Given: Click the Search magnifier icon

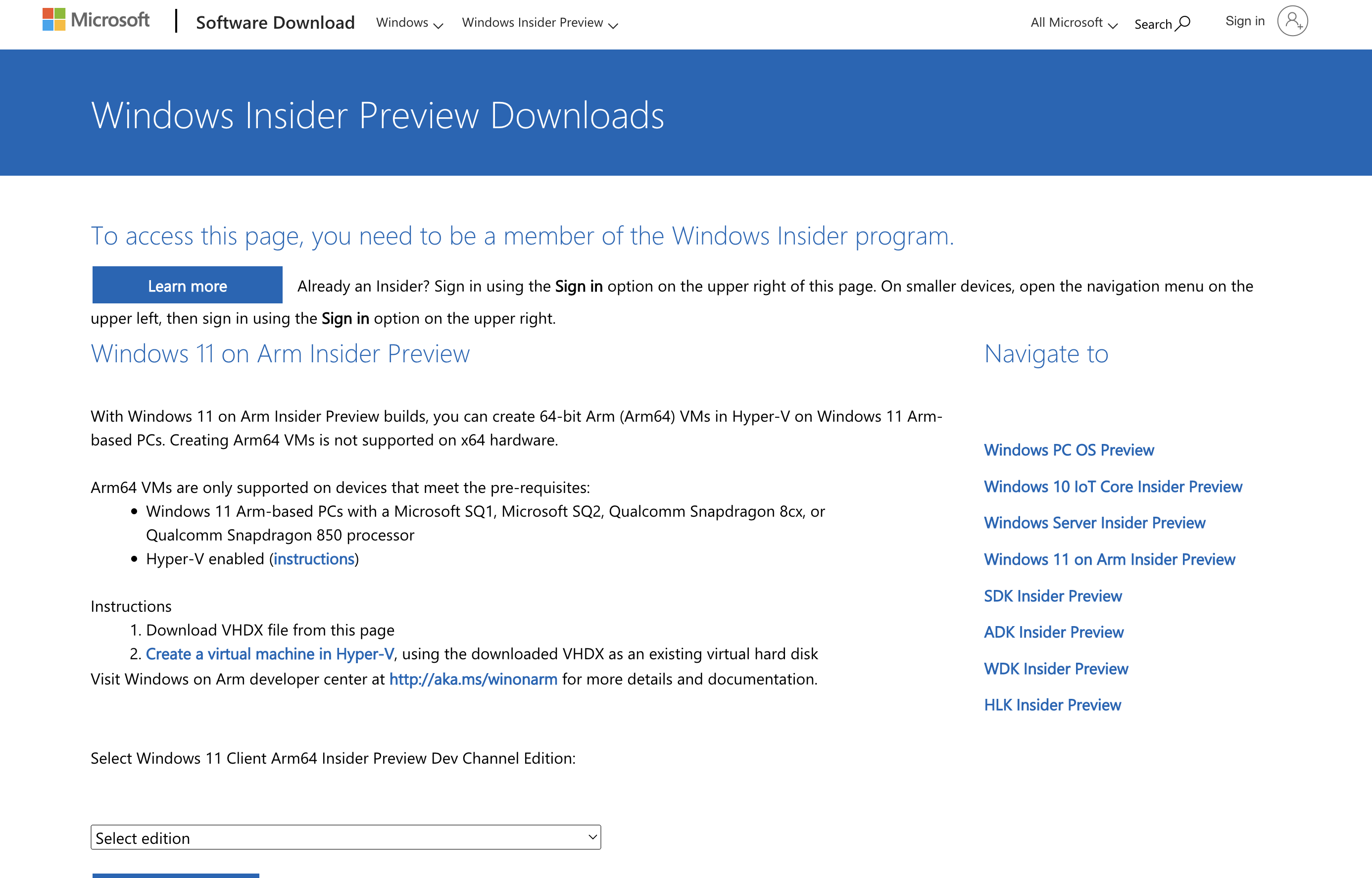Looking at the screenshot, I should click(1183, 23).
